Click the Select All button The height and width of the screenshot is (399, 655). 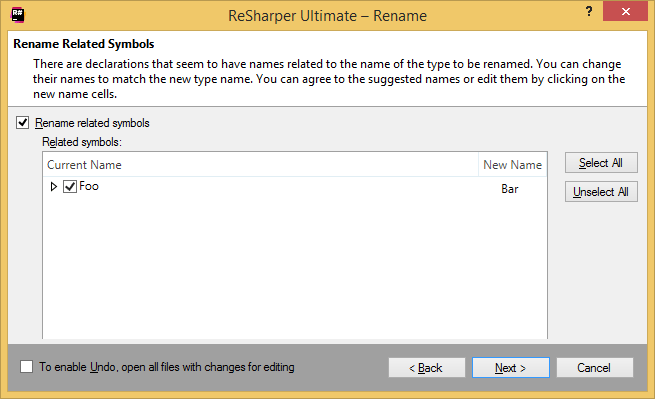tap(601, 163)
